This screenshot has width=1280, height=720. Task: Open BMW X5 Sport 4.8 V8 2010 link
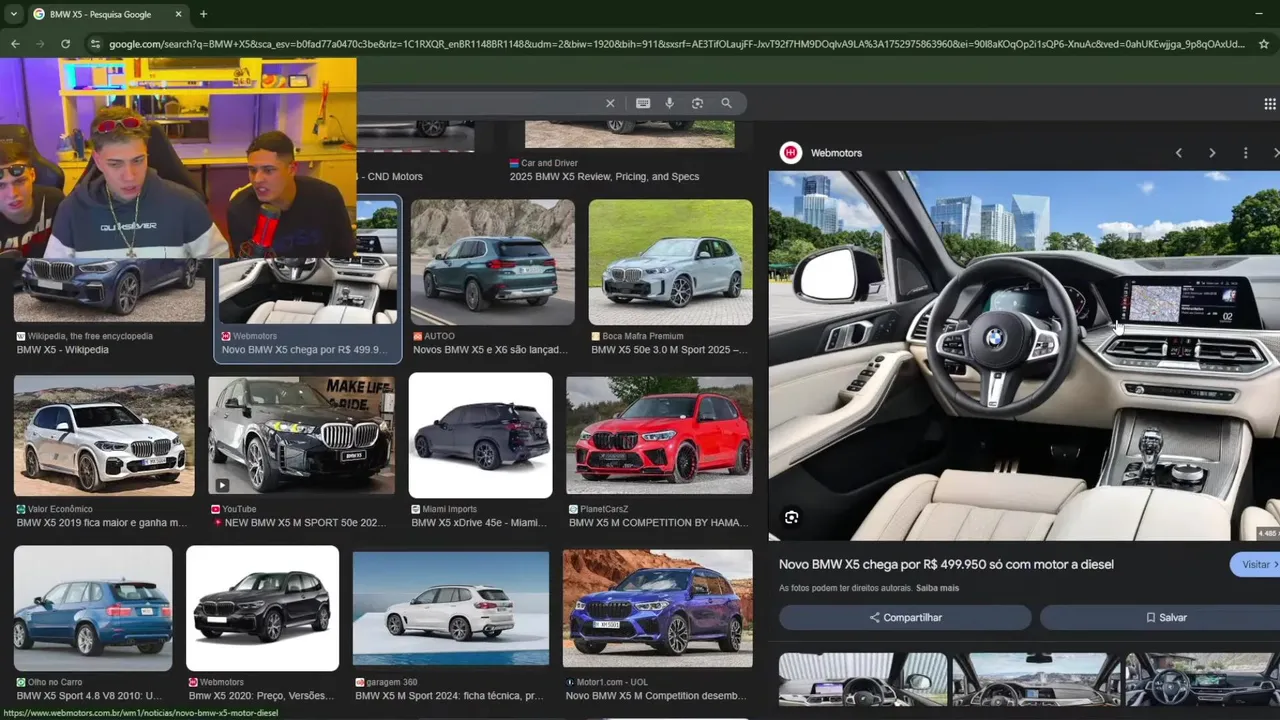coord(89,696)
